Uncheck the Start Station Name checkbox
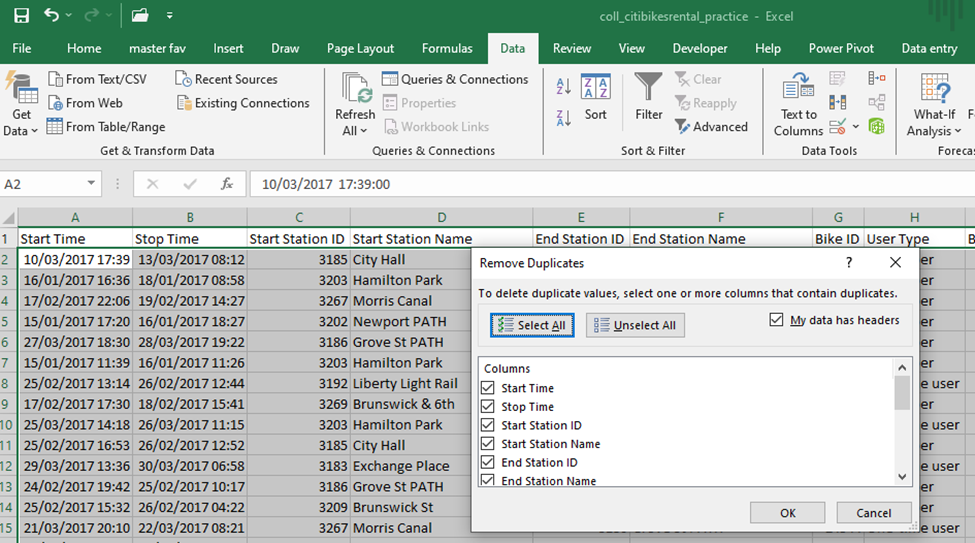975x543 pixels. pos(488,444)
